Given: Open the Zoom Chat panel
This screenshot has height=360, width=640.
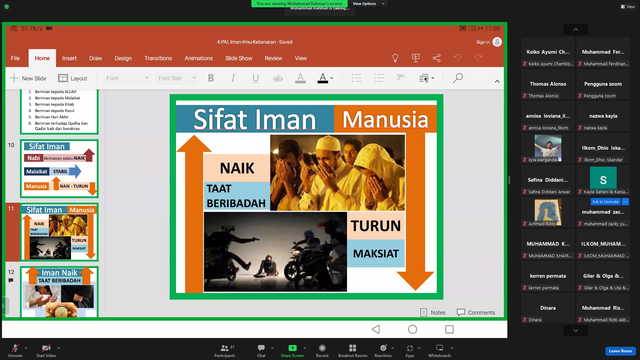Looking at the screenshot, I should (261, 350).
